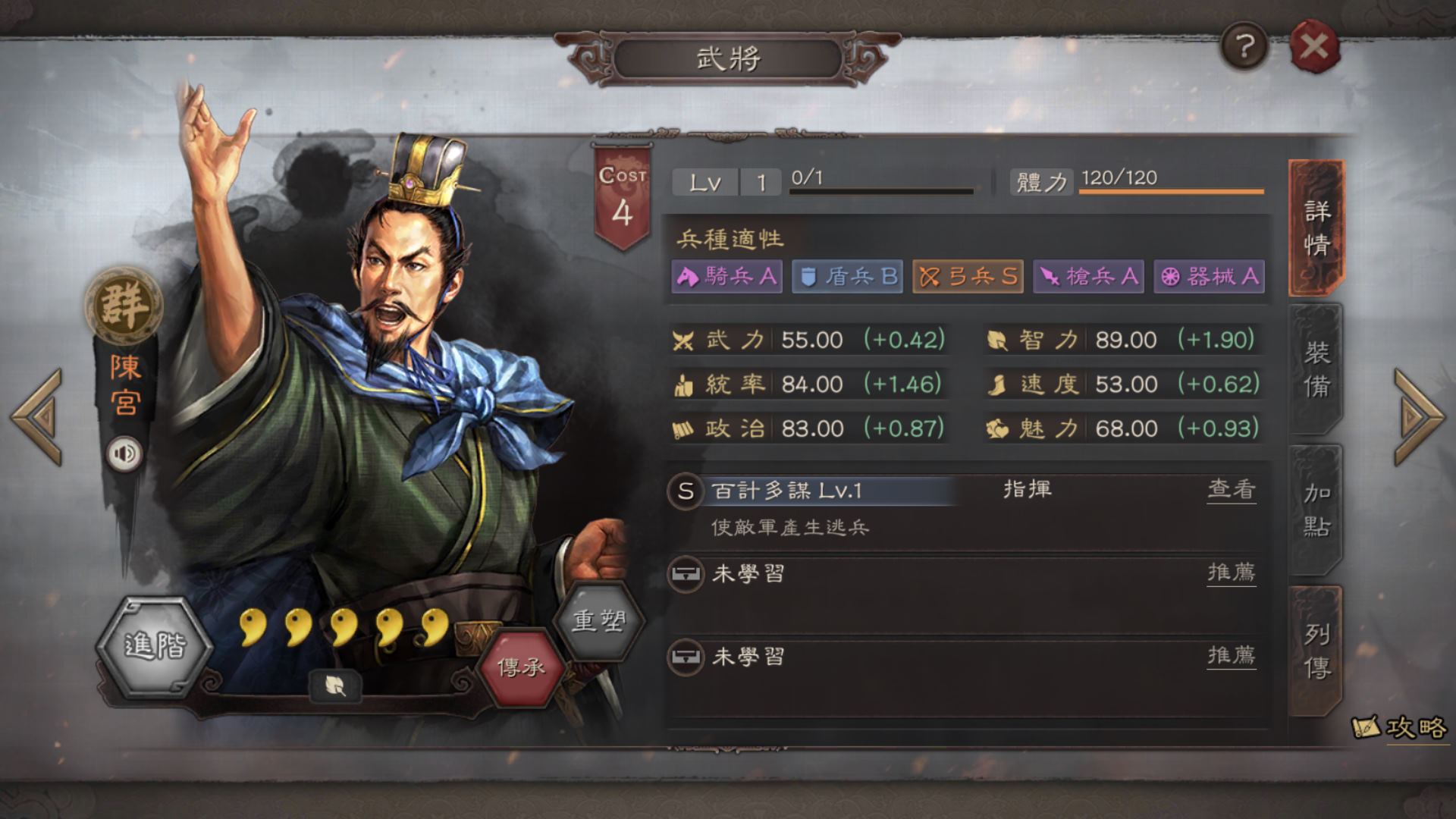Switch to the 裝備 tab
This screenshot has height=819, width=1456.
pyautogui.click(x=1316, y=369)
